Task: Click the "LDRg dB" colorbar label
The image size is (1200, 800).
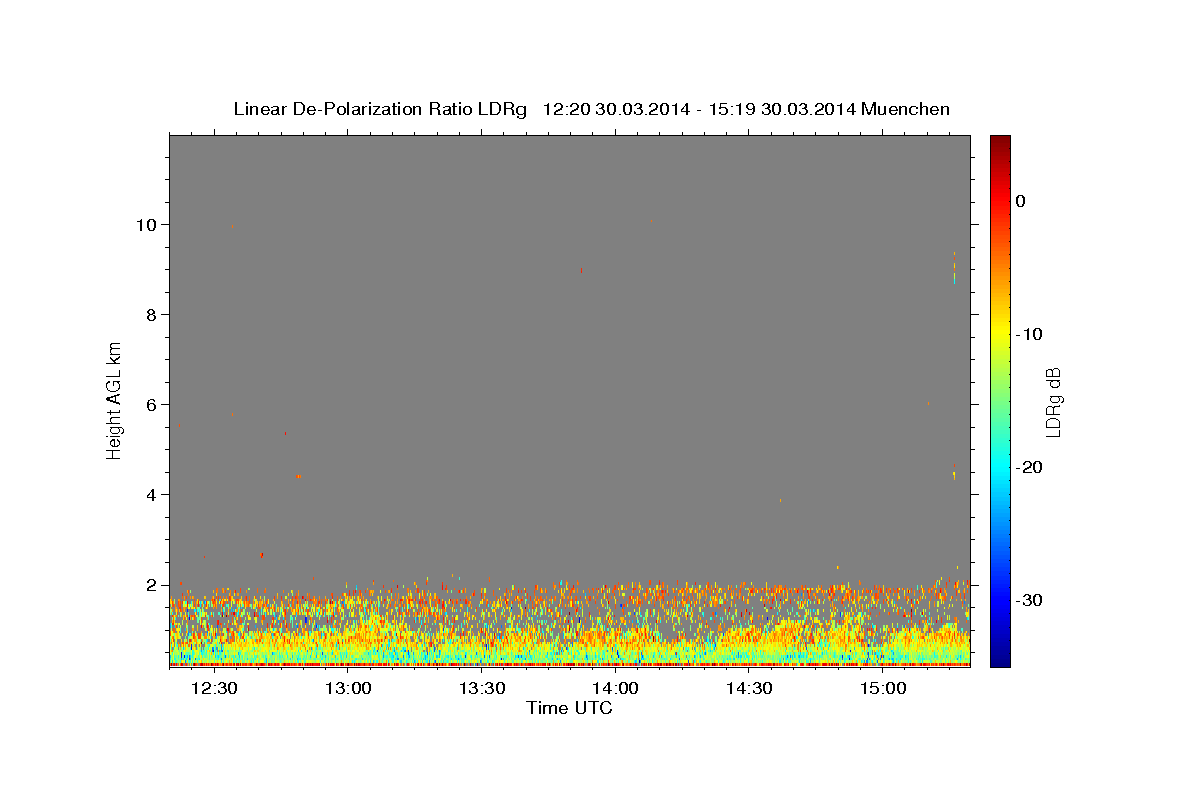Action: tap(1052, 401)
